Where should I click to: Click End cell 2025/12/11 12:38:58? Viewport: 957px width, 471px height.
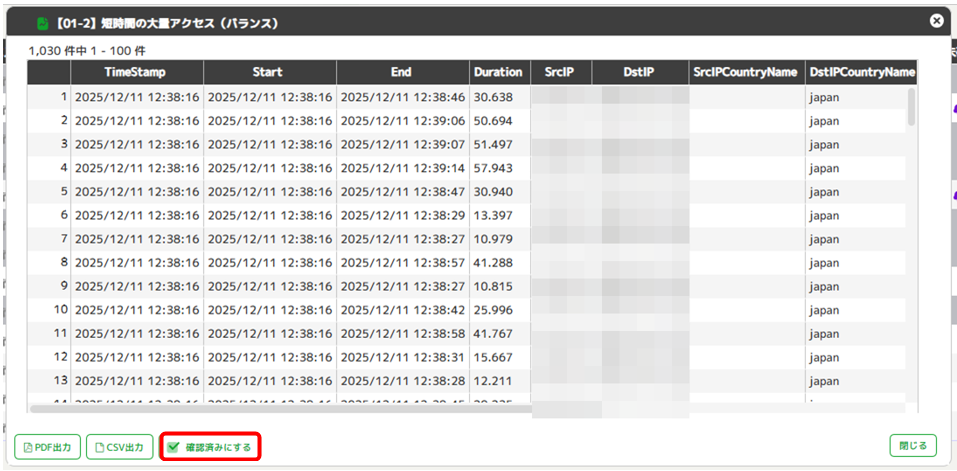(x=403, y=334)
